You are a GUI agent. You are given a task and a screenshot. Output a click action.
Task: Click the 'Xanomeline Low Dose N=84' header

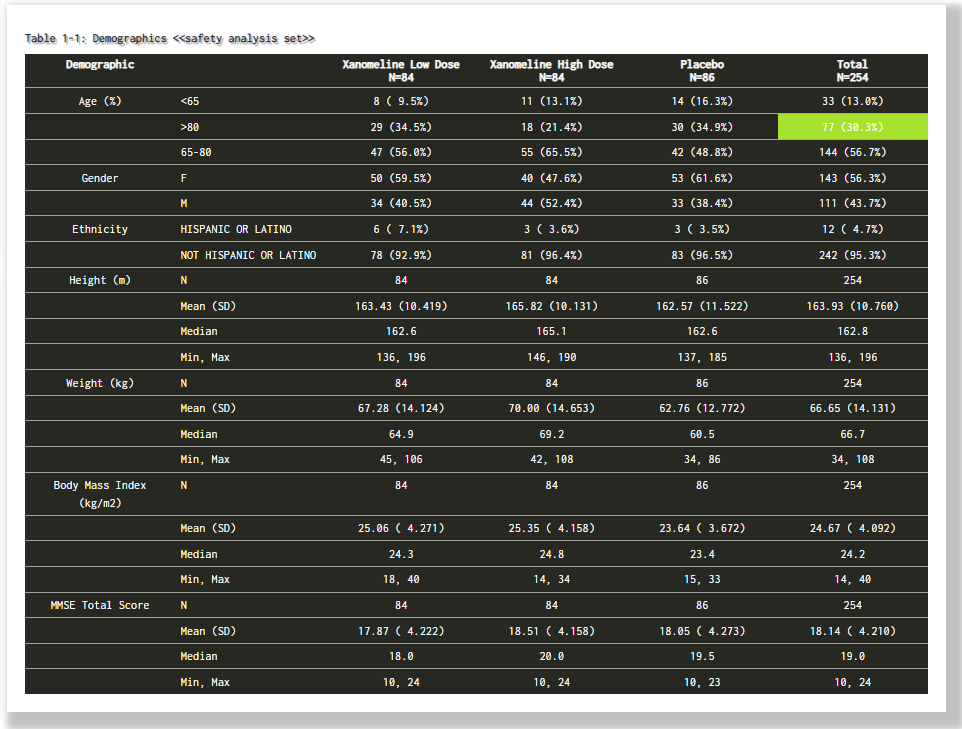[x=401, y=71]
